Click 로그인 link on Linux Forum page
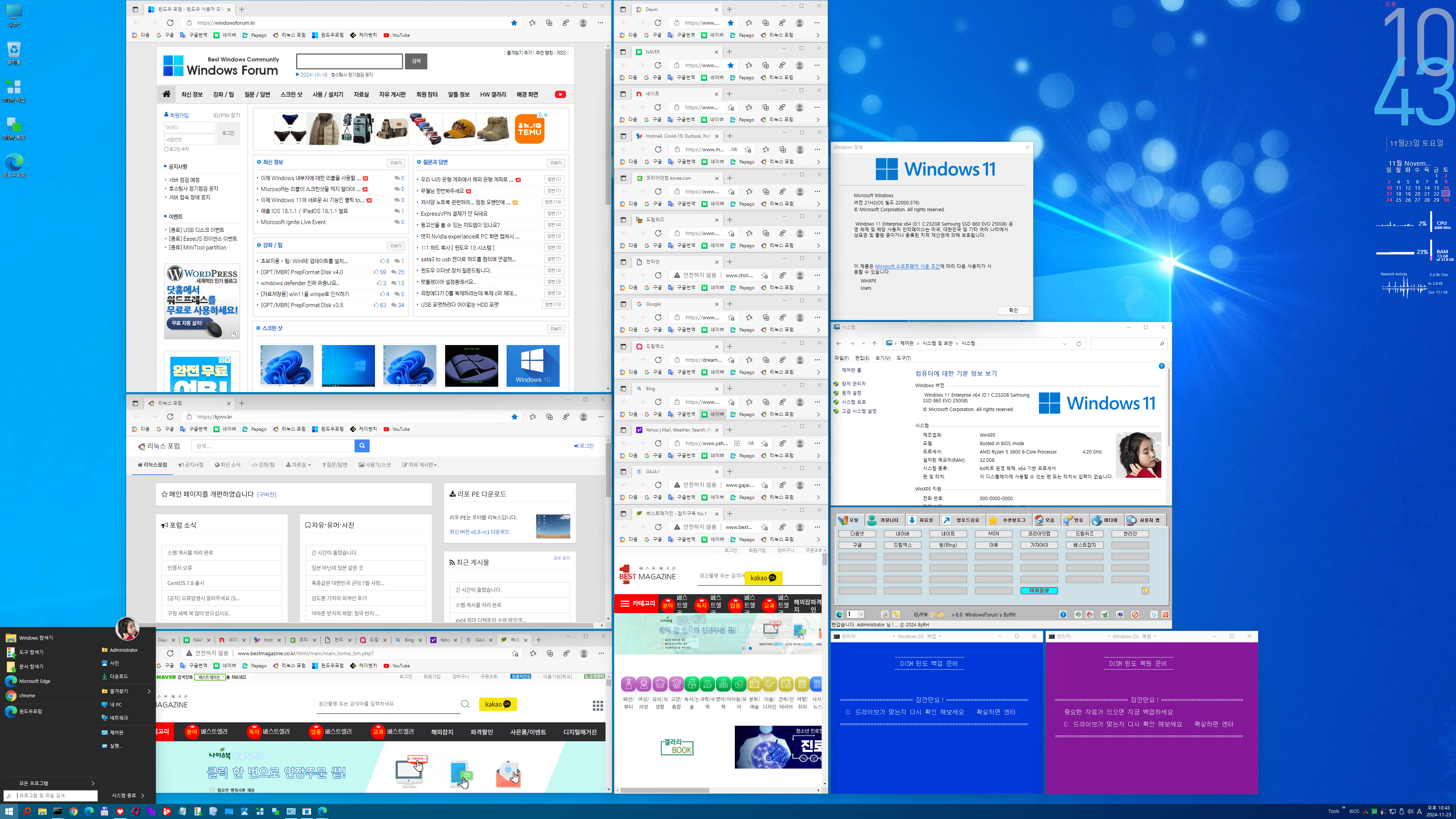This screenshot has height=819, width=1456. coord(584,446)
